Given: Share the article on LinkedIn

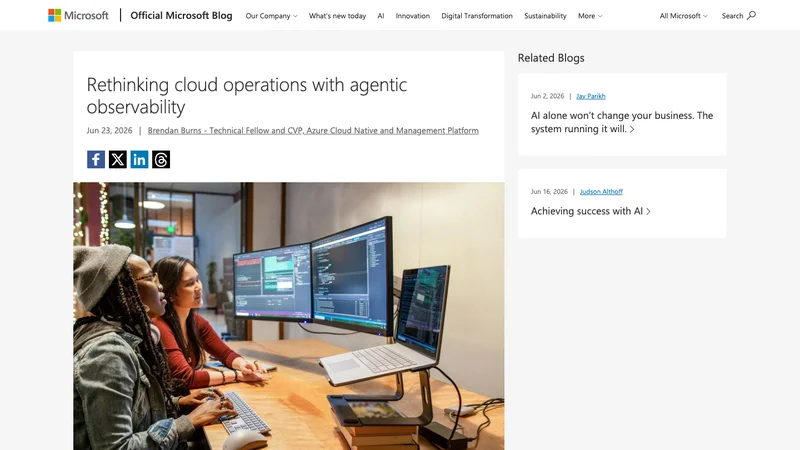Looking at the screenshot, I should pos(139,159).
